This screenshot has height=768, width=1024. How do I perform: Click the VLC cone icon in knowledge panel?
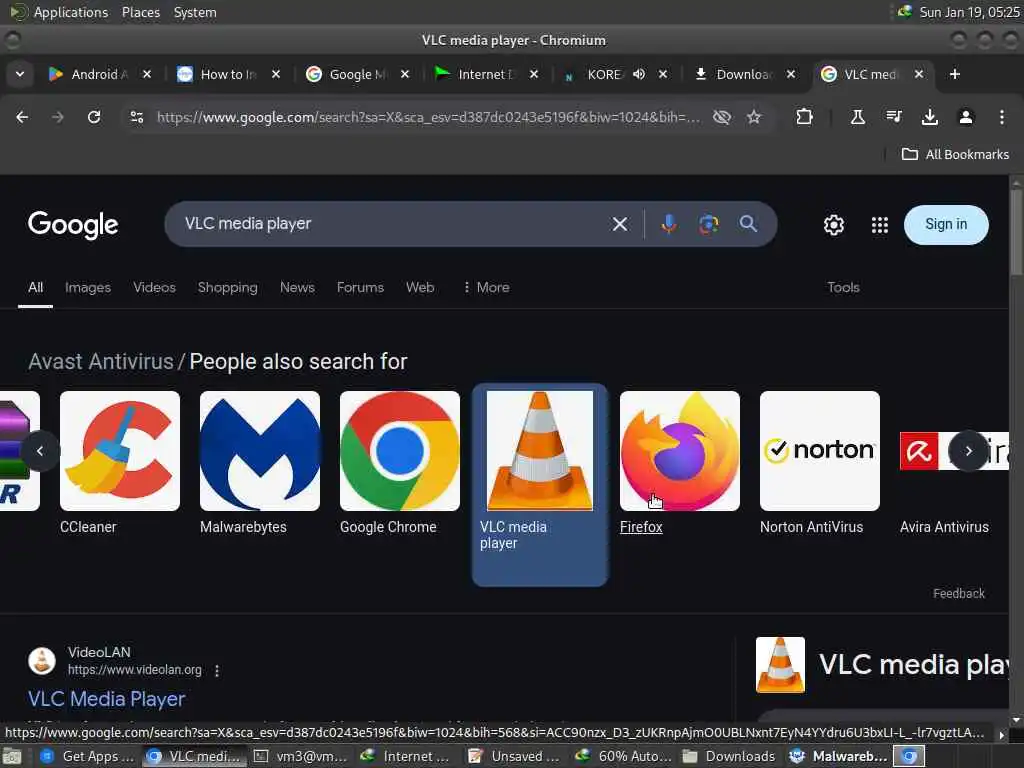[x=780, y=665]
